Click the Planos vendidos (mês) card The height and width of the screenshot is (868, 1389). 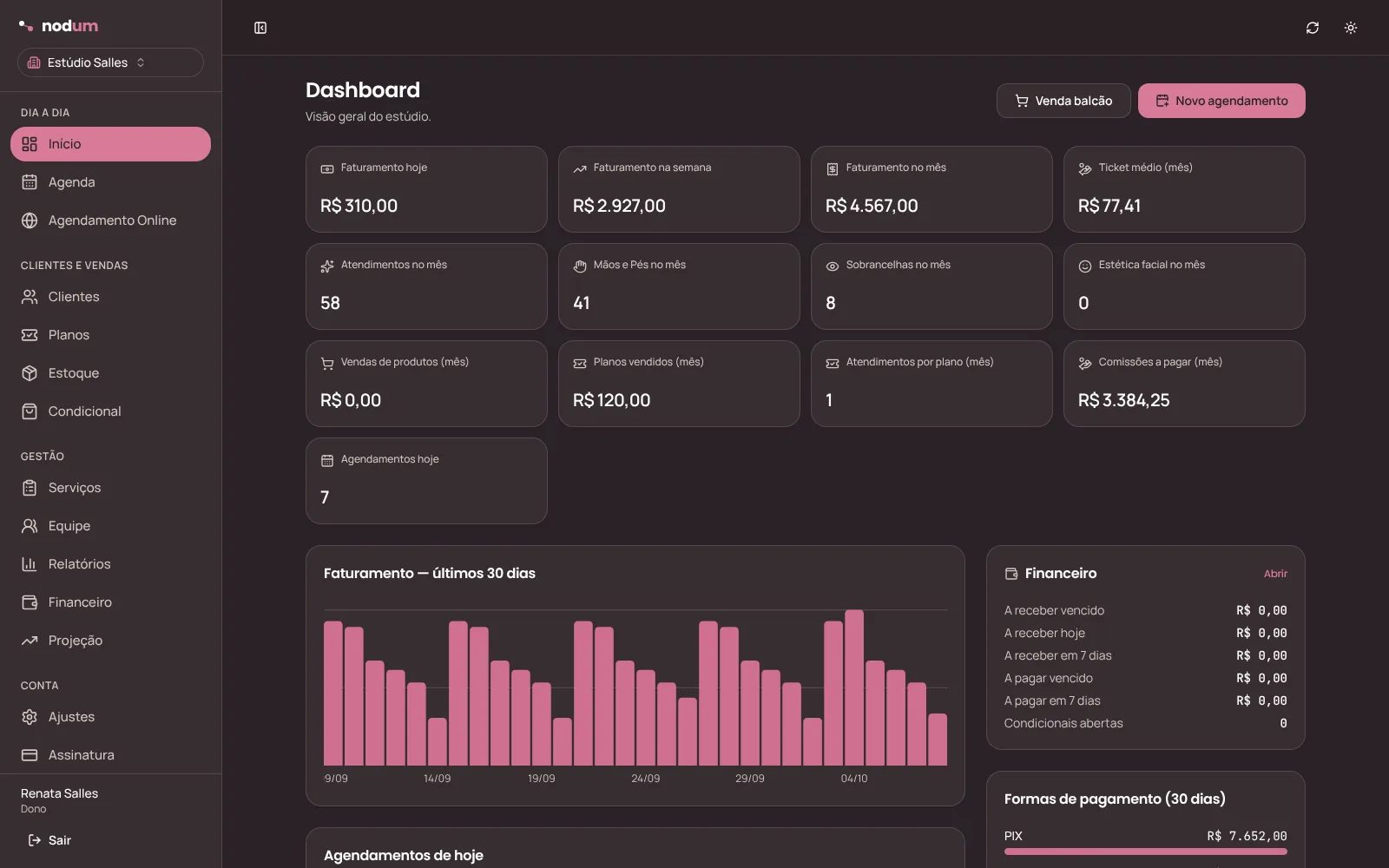point(679,384)
